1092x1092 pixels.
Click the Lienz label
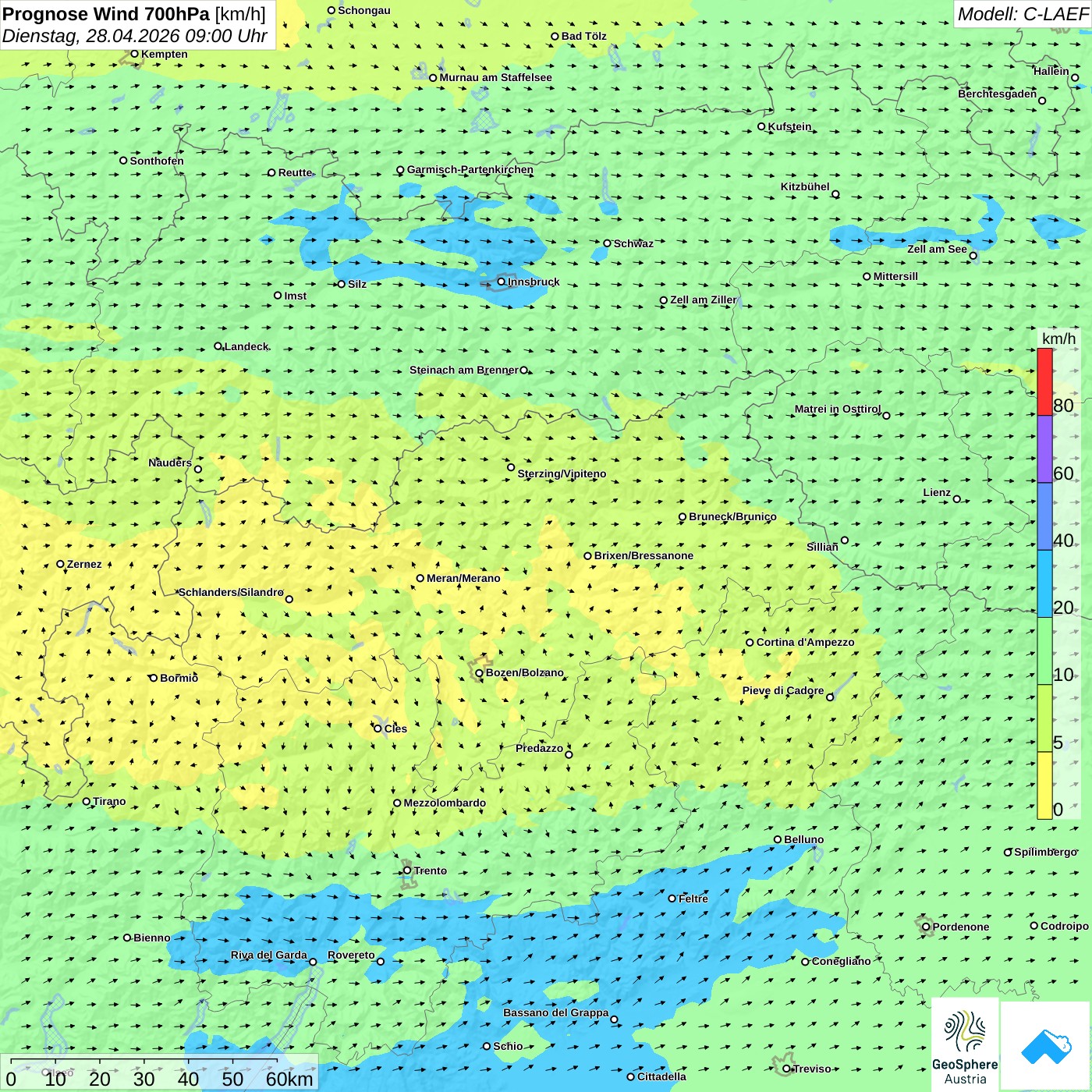937,492
